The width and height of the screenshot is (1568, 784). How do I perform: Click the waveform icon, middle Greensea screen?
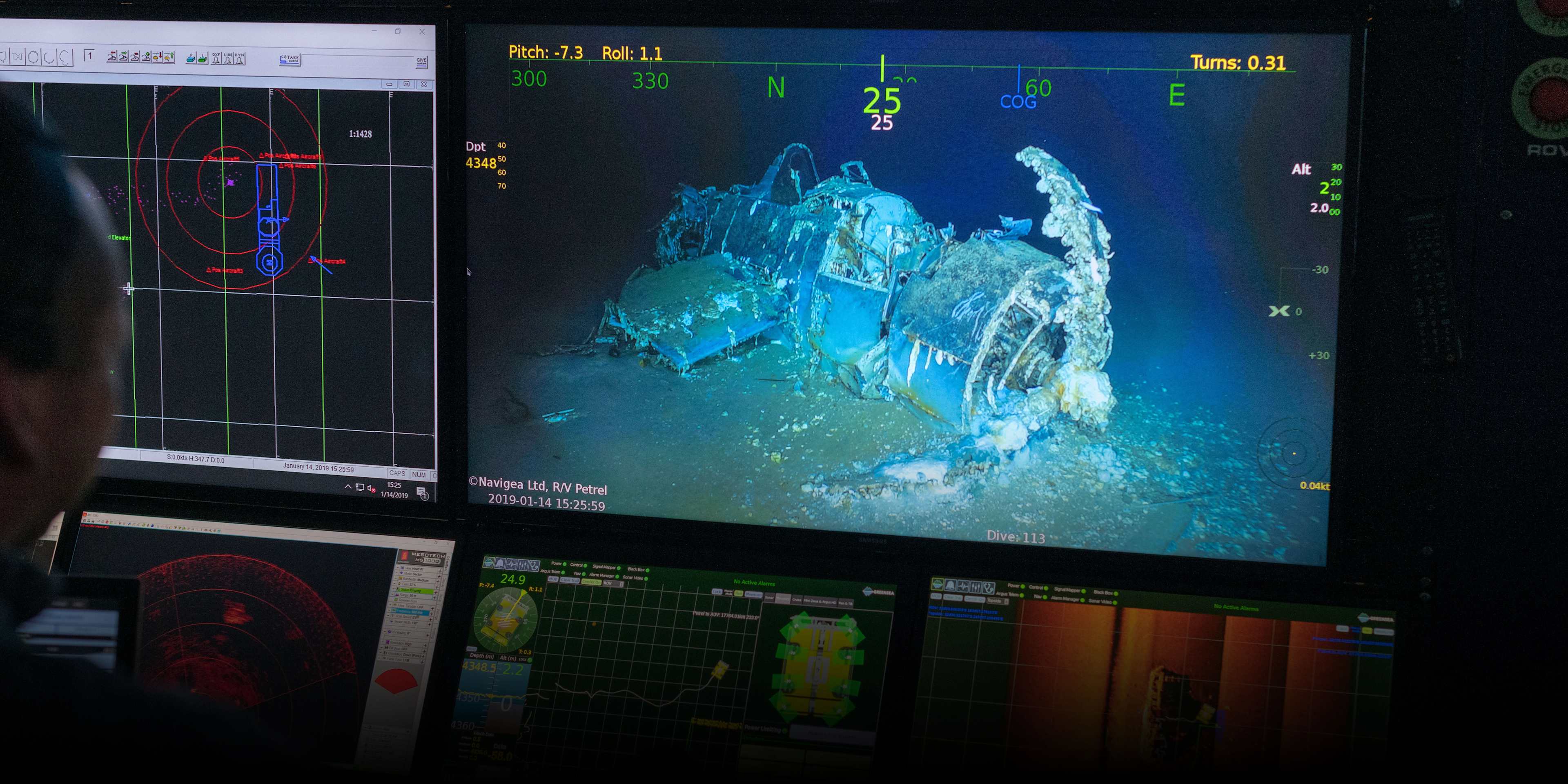[x=511, y=564]
